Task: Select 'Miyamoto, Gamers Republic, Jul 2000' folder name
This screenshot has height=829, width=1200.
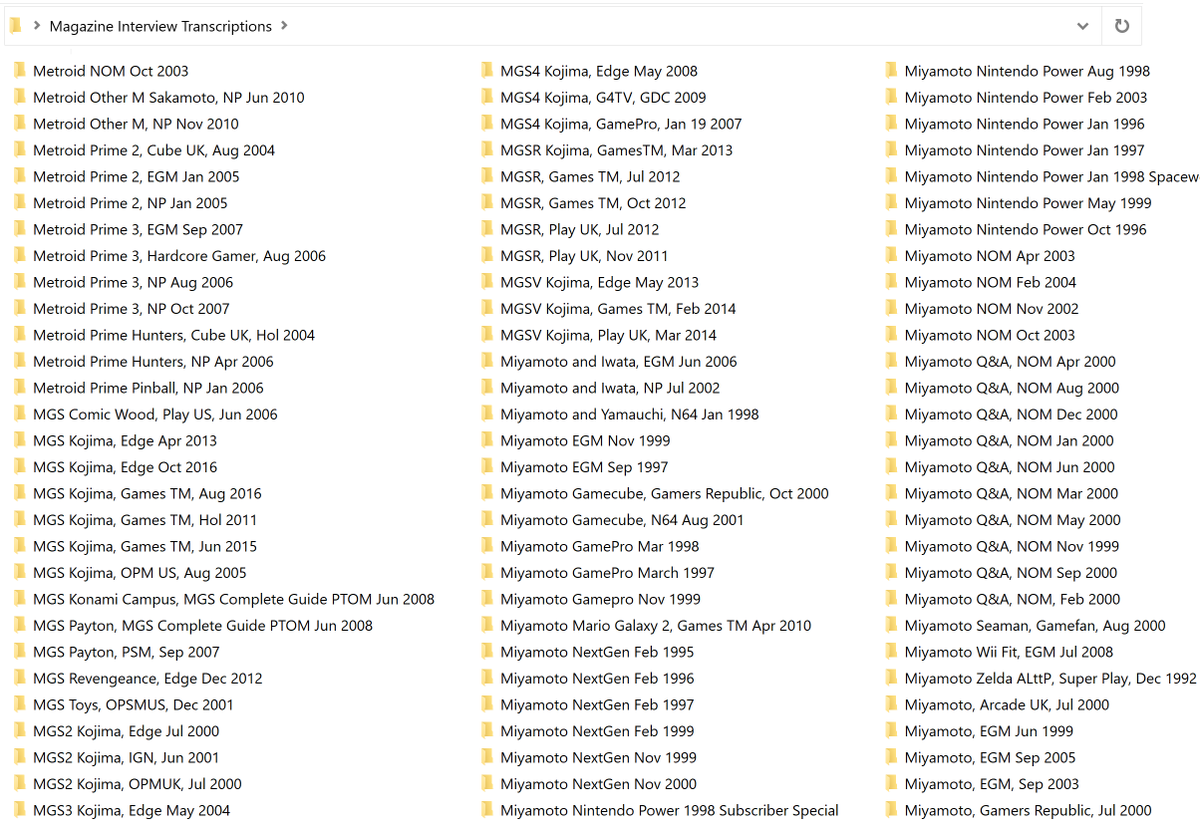Action: click(1027, 811)
